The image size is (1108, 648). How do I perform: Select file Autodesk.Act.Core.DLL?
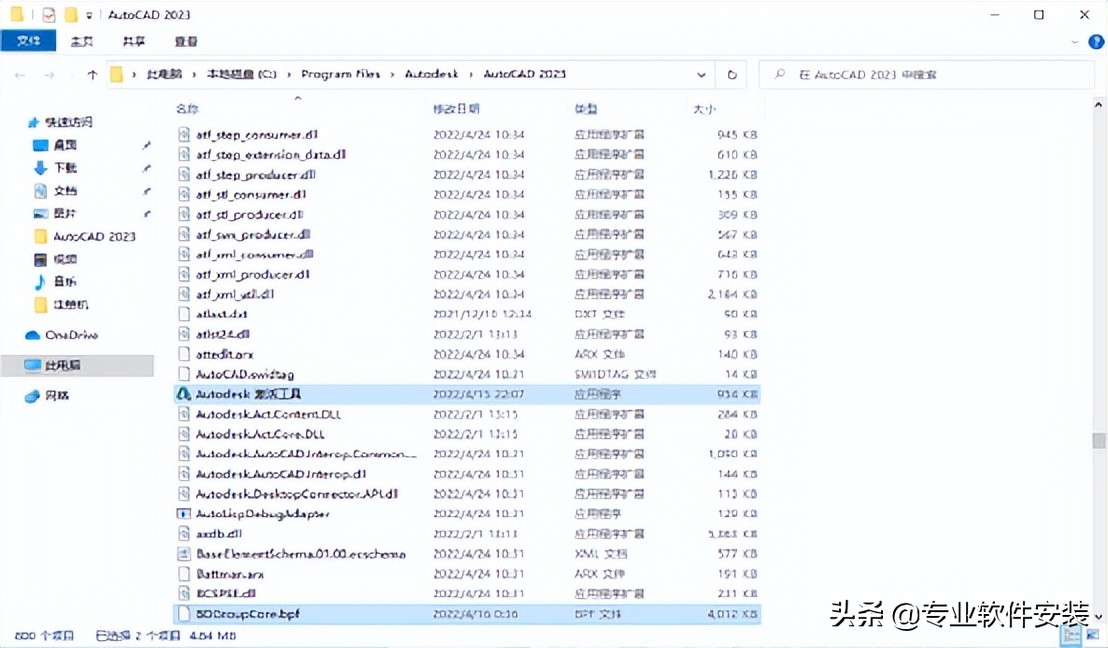(260, 434)
